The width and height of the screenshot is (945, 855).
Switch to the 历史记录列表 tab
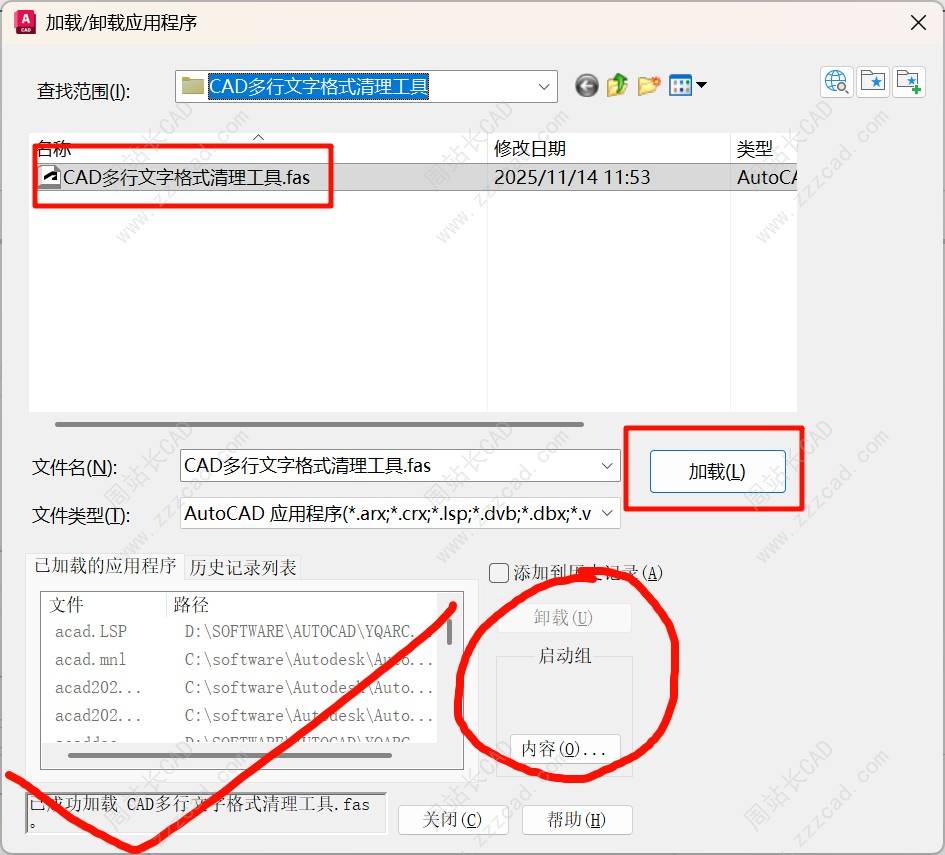point(243,567)
